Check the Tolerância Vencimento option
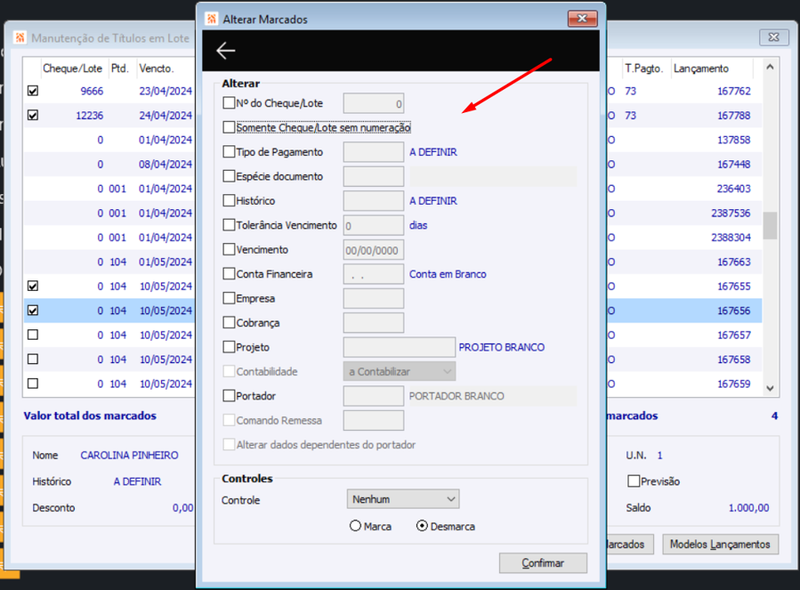The height and width of the screenshot is (590, 800). pos(229,225)
